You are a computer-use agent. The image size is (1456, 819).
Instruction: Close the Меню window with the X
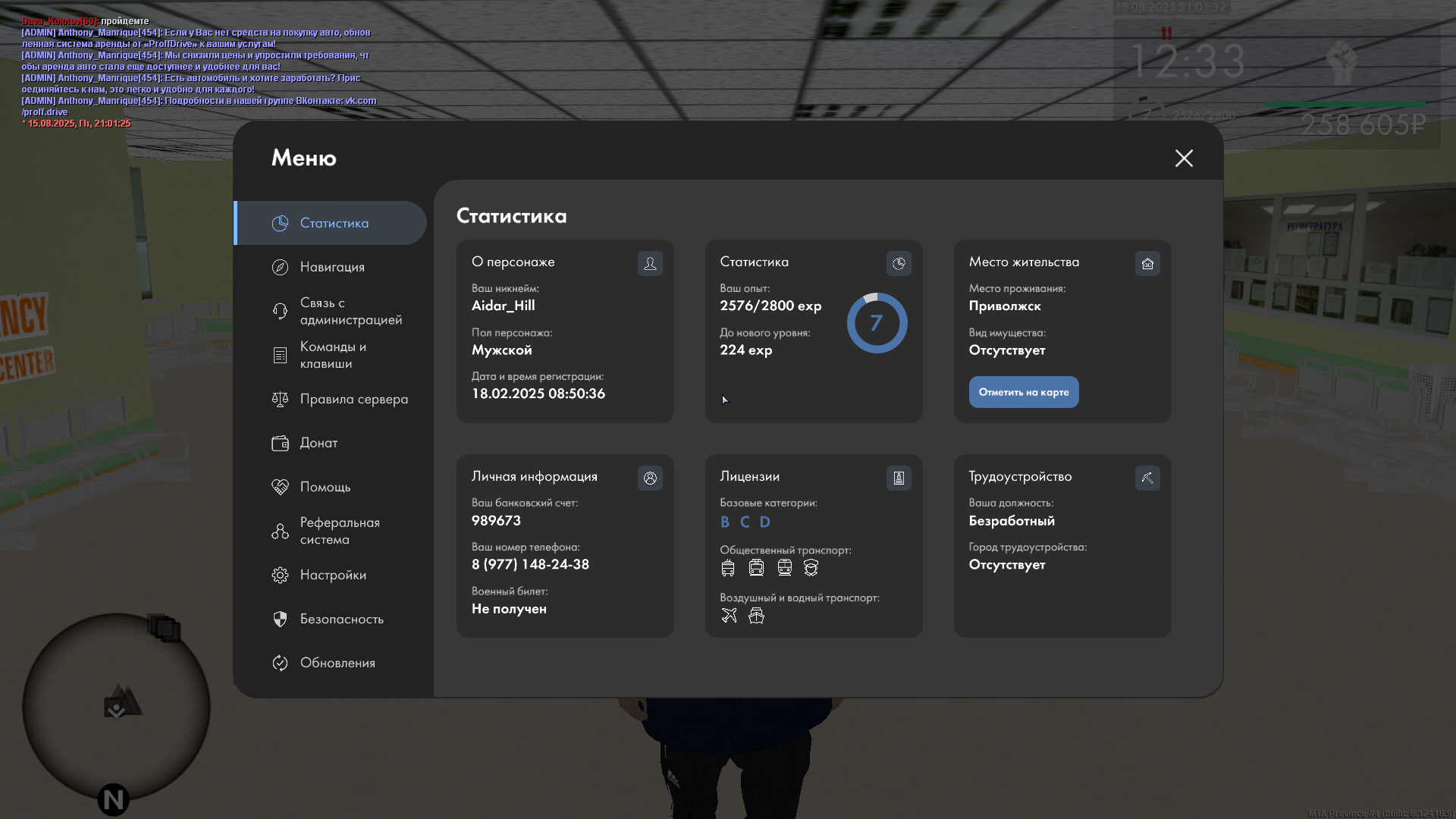click(1184, 158)
